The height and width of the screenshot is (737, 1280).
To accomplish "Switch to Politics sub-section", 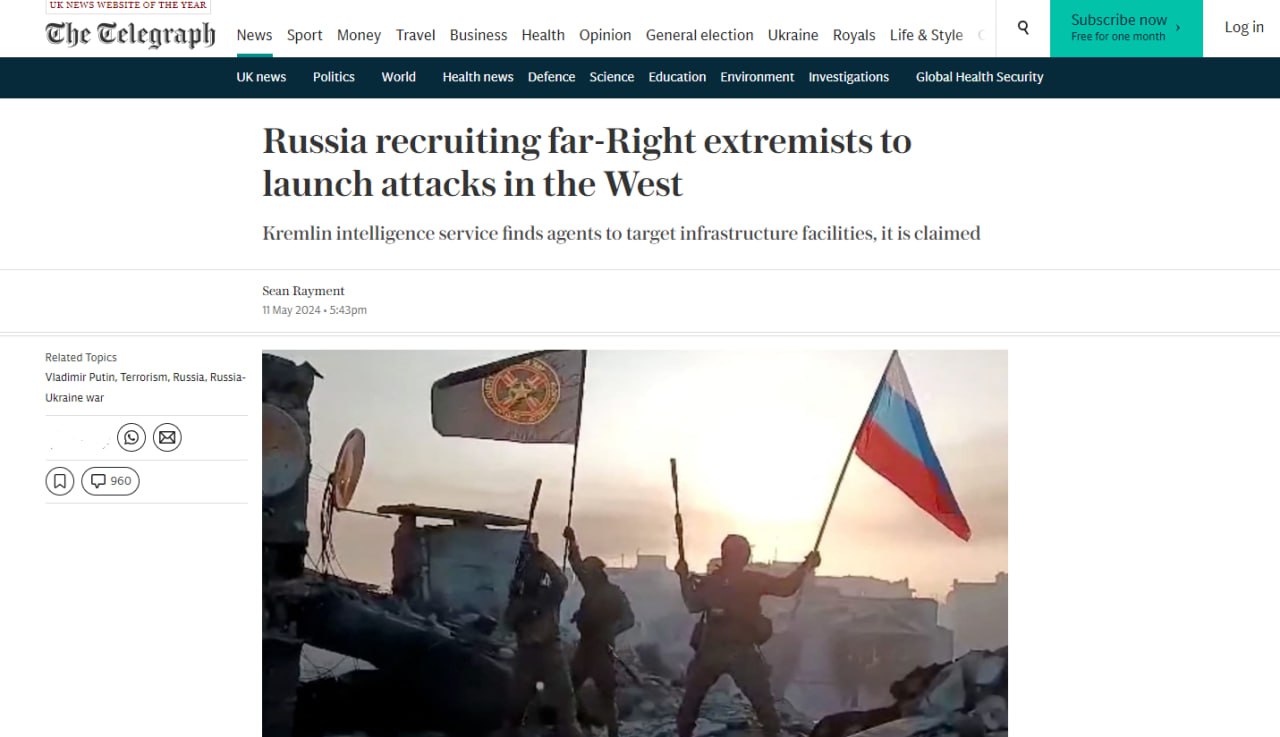I will (x=334, y=77).
